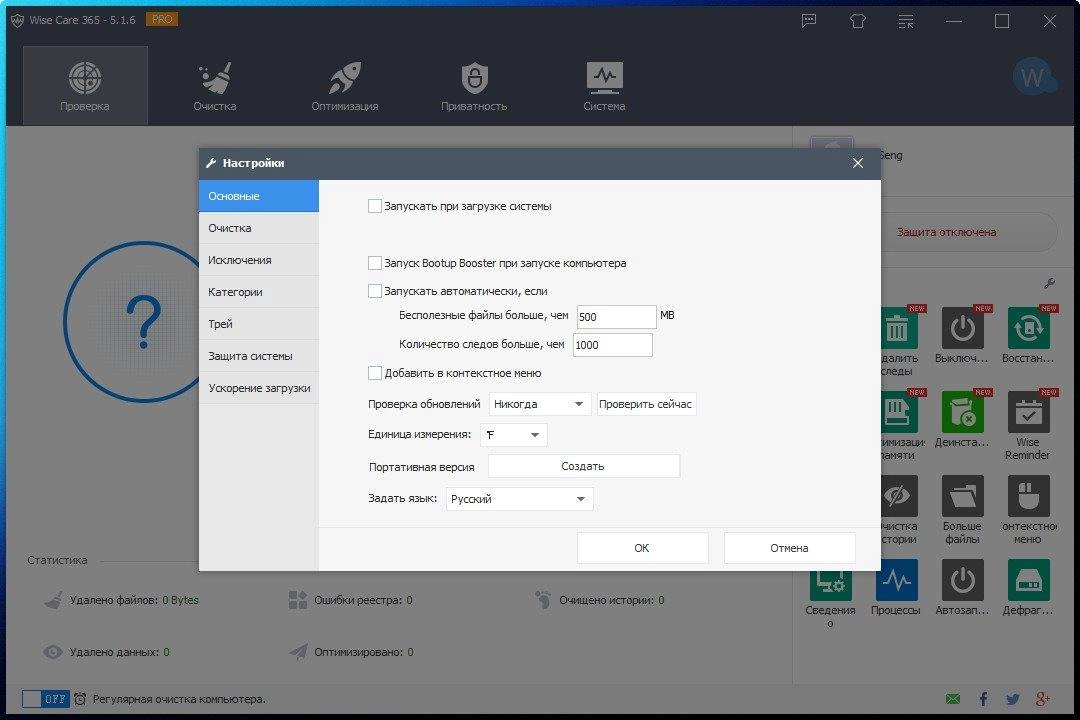1080x720 pixels.
Task: Click the Очищено истории: 0 statistic
Action: point(600,600)
